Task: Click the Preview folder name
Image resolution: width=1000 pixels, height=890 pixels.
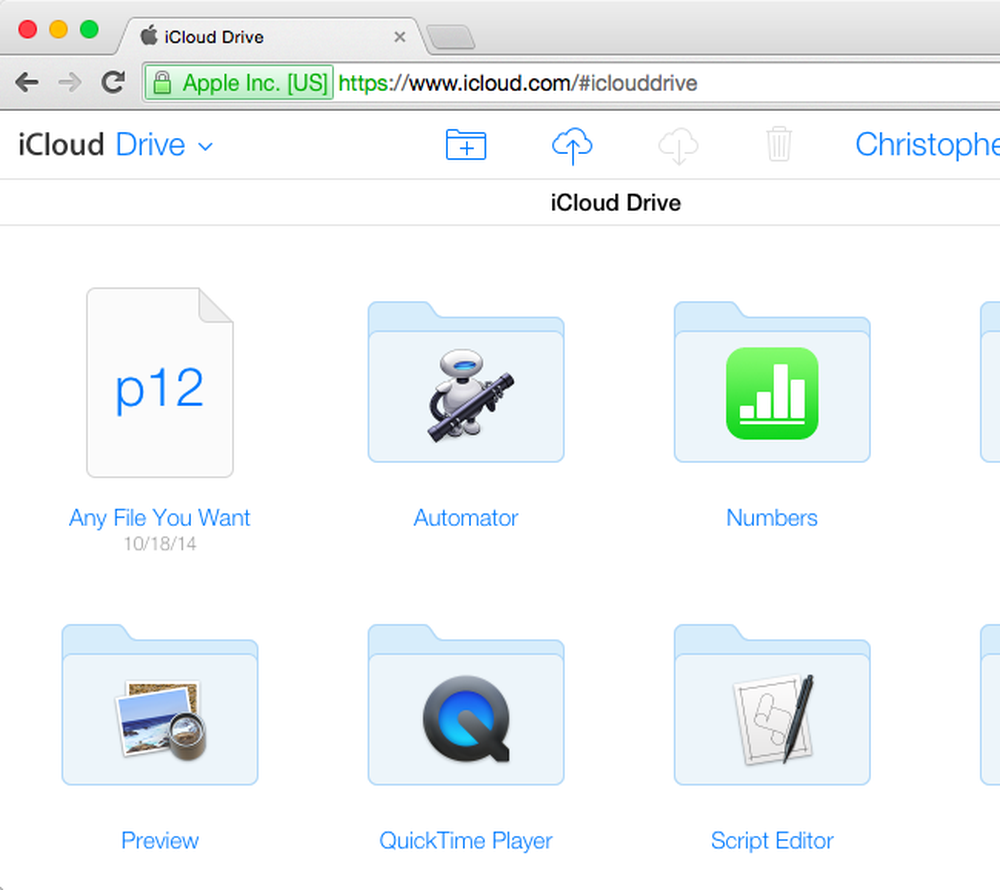Action: click(x=159, y=840)
